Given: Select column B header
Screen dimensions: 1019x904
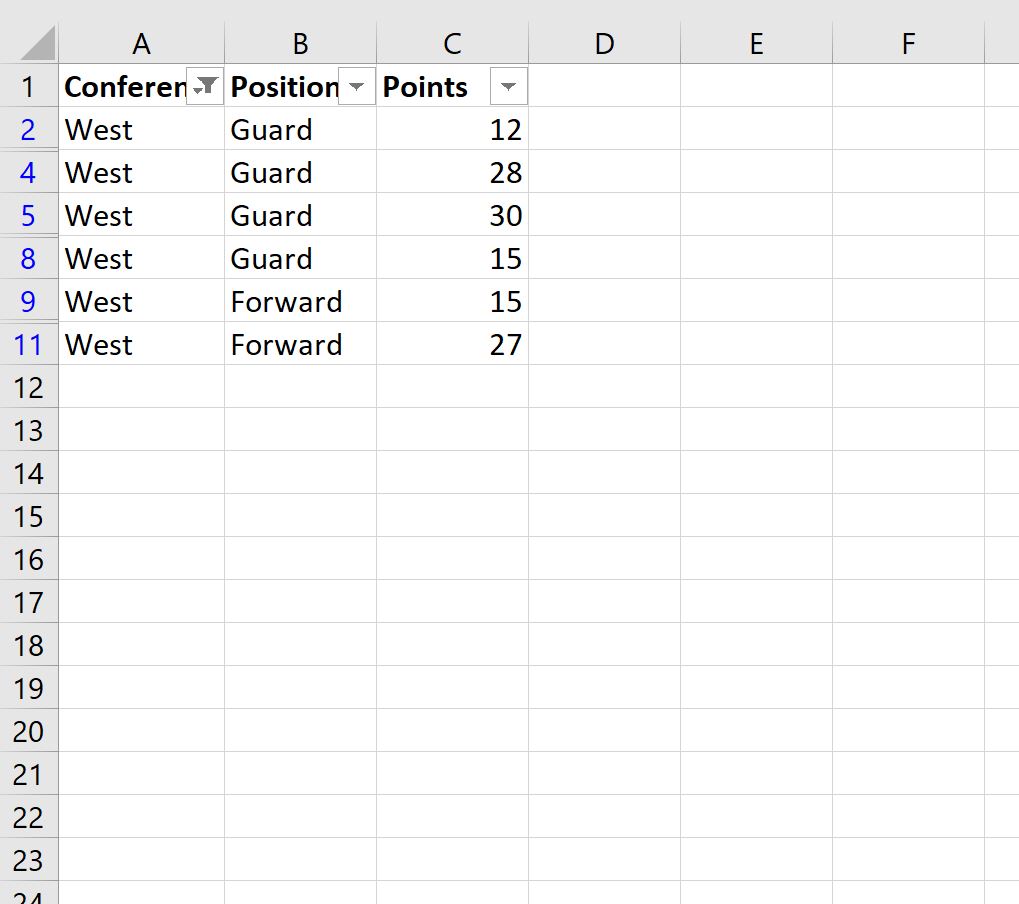Looking at the screenshot, I should click(x=300, y=44).
